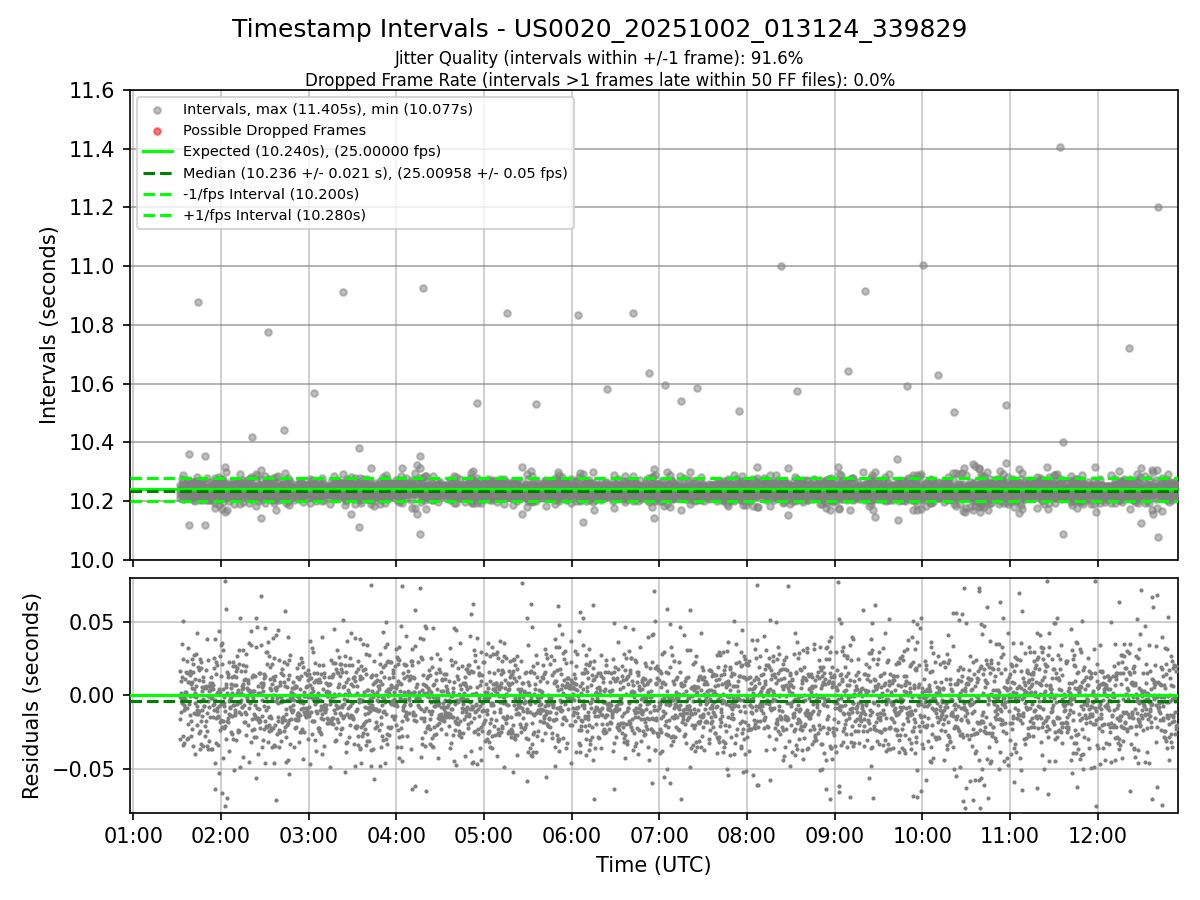Click the 10.88-second outlier point before 02:00
This screenshot has width=1200, height=900.
pos(198,302)
